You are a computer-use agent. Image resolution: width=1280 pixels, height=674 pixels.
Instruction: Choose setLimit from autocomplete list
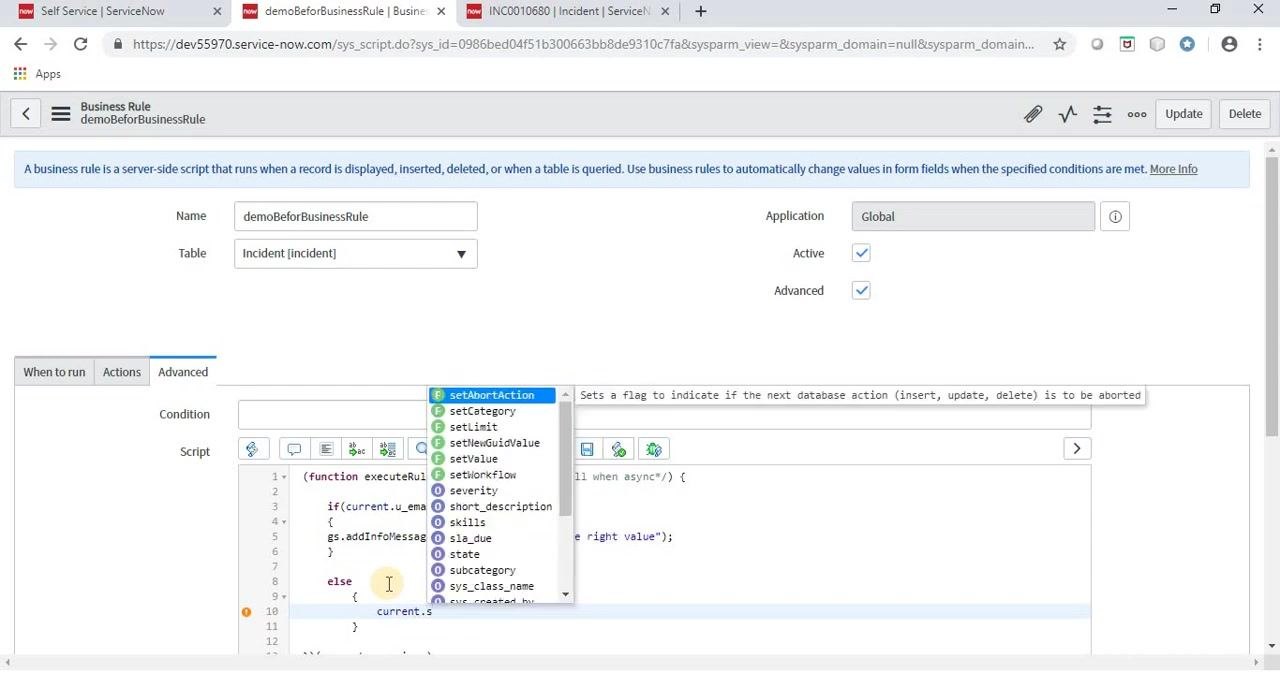point(492,427)
